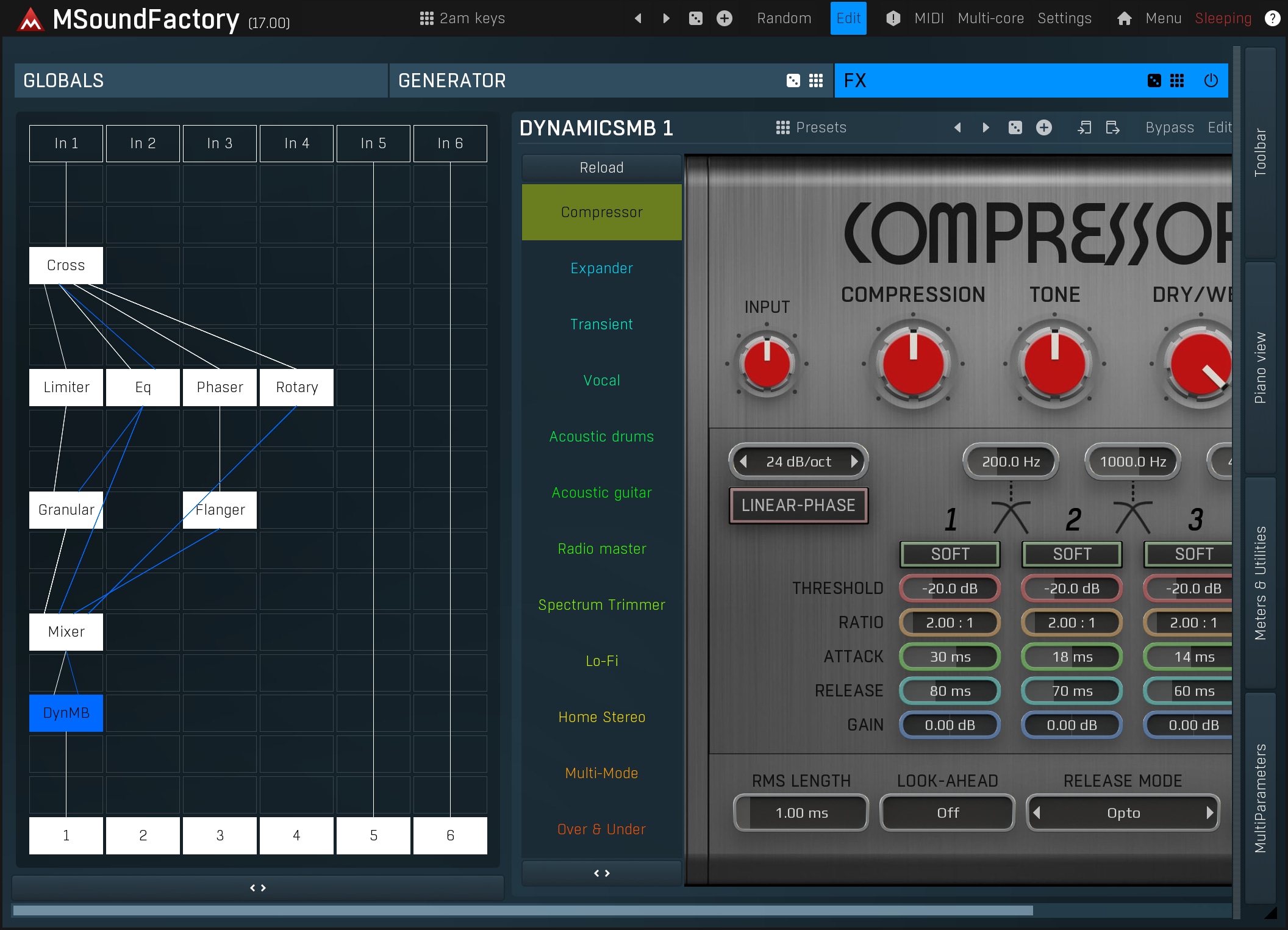Toggle the DynamicsMB Bypass
Screen dimensions: 1288x930
[x=1169, y=127]
